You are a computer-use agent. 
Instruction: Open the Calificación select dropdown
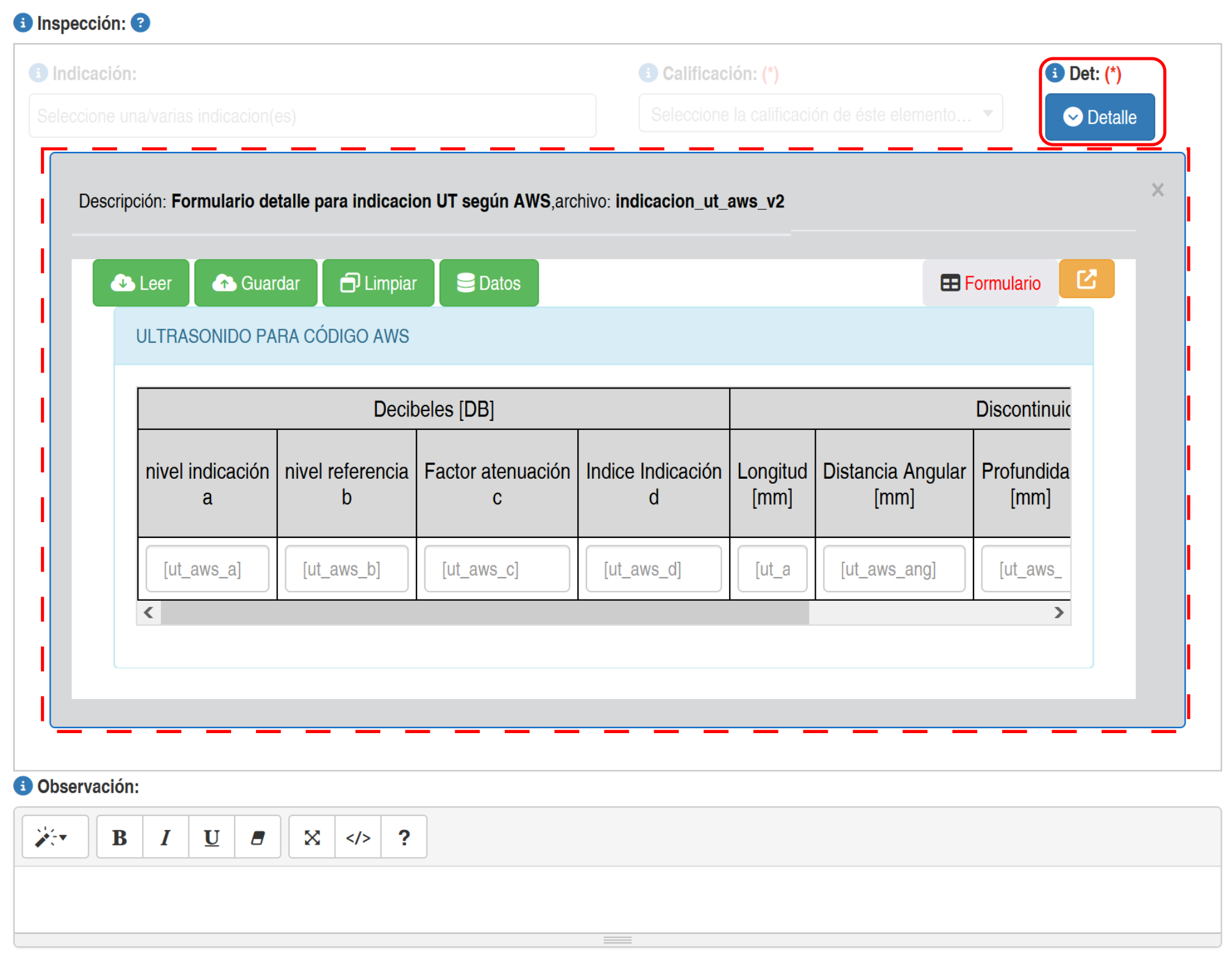coord(820,114)
